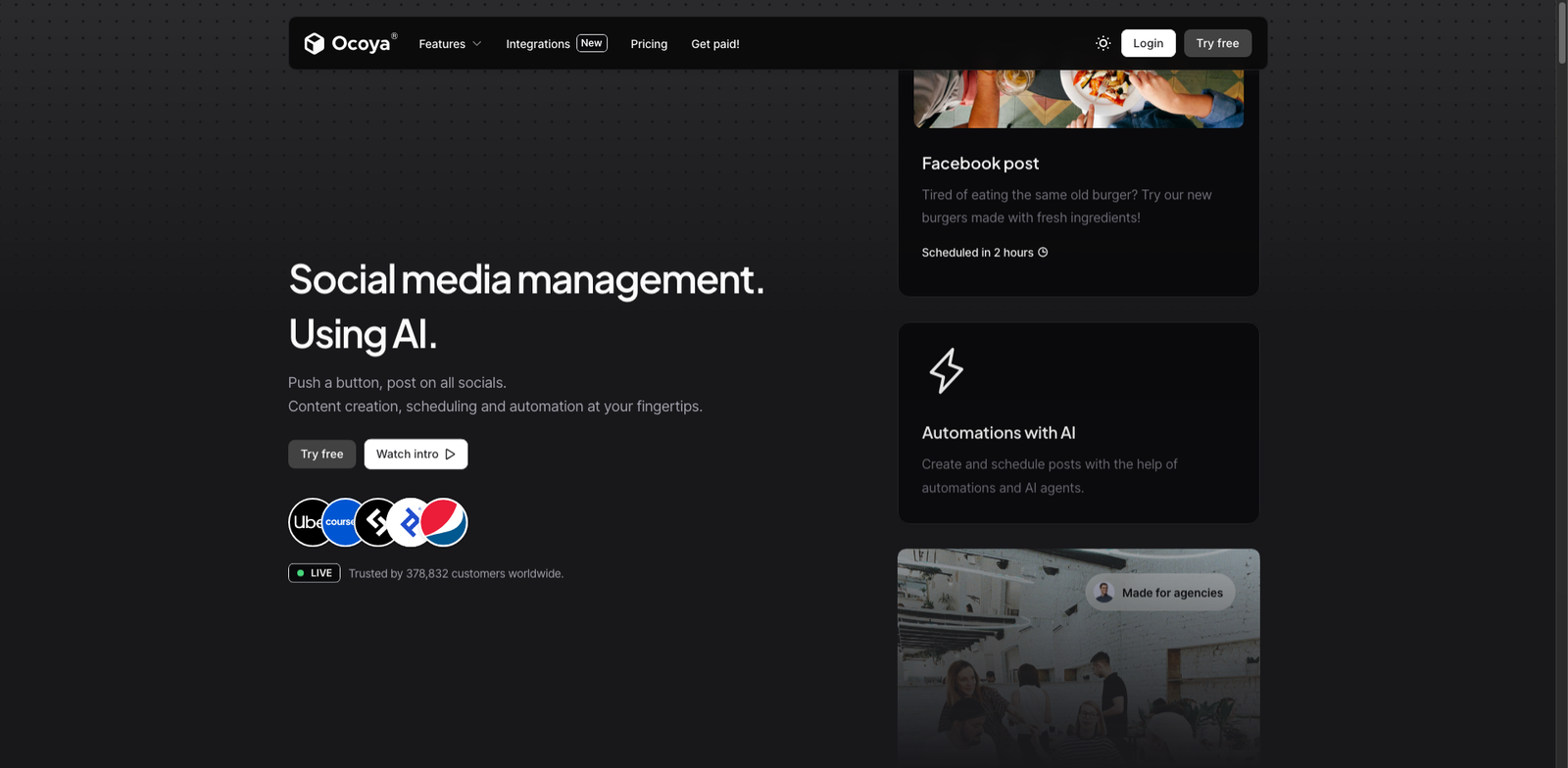1568x768 pixels.
Task: Click Try free in the navbar
Action: [1217, 43]
